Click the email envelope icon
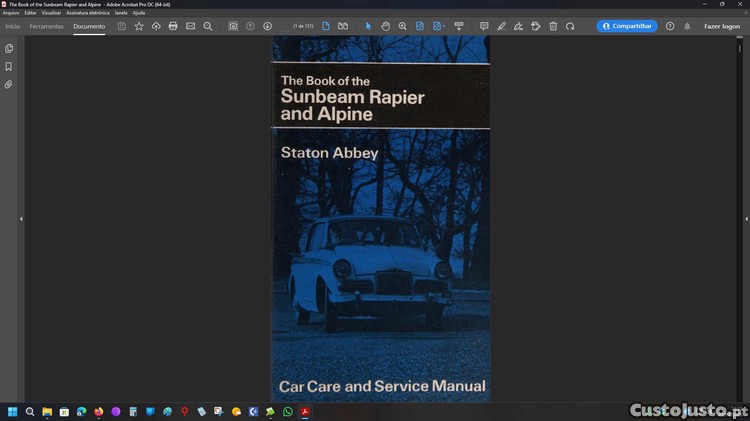750x421 pixels. point(190,26)
